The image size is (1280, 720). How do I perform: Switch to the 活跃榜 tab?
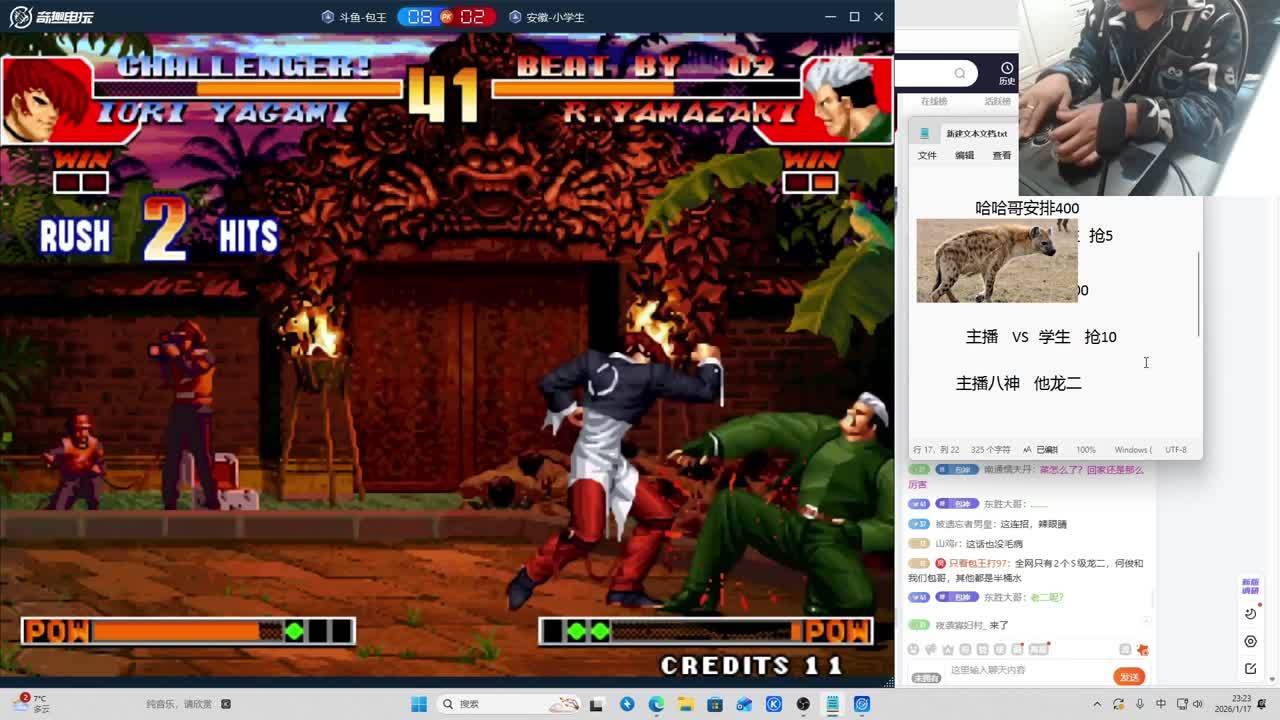click(997, 101)
